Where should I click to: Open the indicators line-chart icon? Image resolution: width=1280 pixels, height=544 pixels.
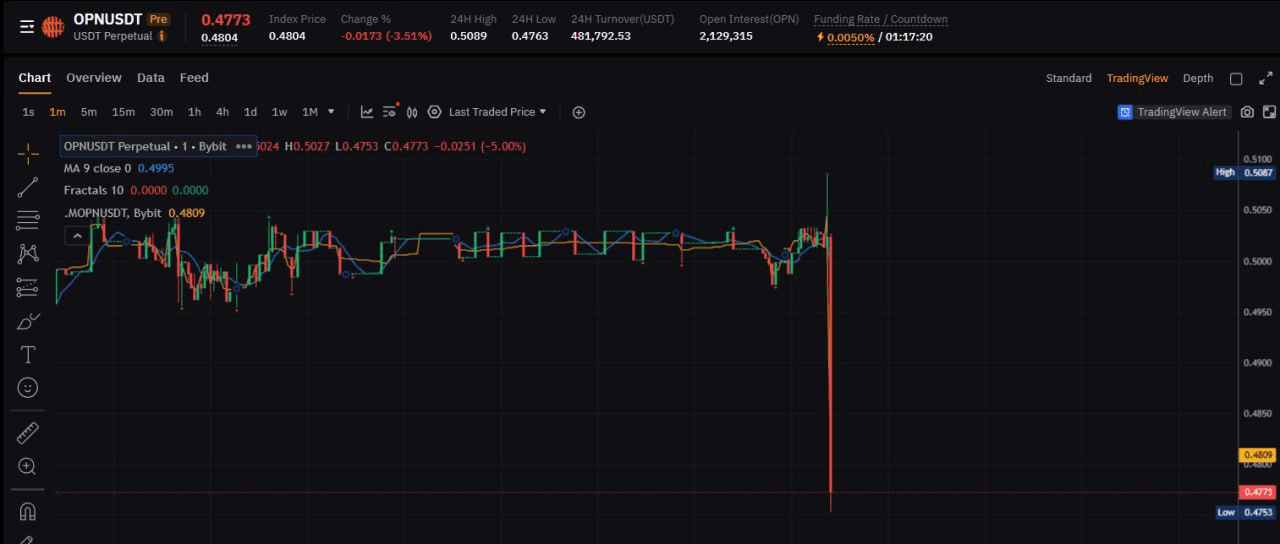click(x=367, y=112)
